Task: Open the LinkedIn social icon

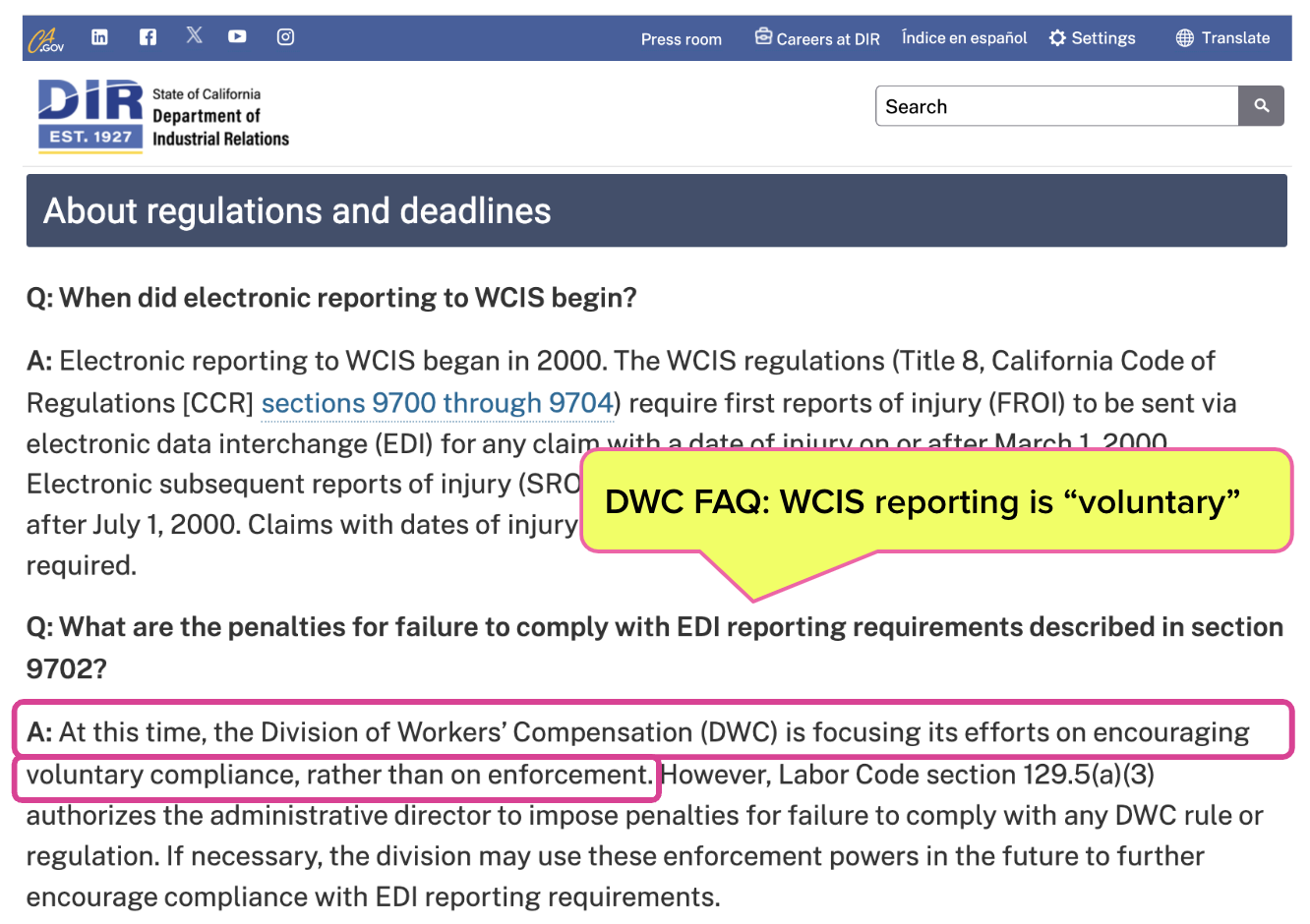Action: pyautogui.click(x=99, y=36)
